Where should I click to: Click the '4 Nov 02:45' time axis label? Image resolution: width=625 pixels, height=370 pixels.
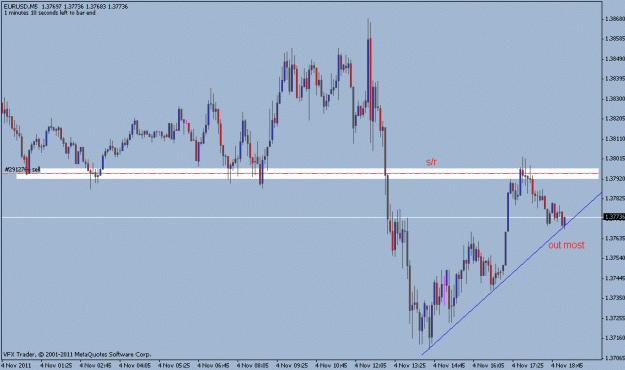(x=96, y=365)
